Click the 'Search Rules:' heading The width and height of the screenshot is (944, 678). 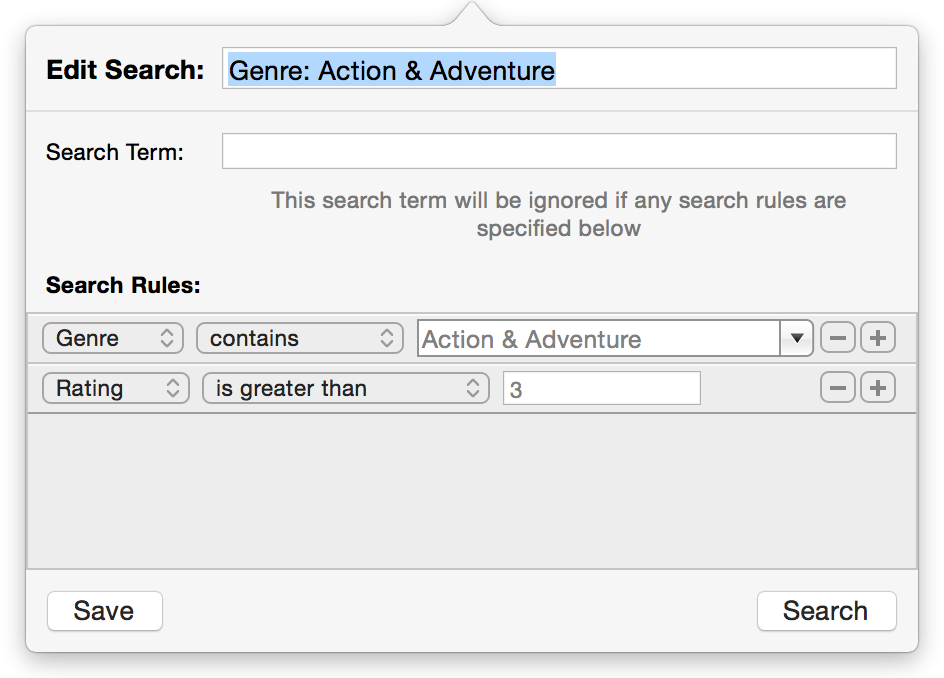pos(123,285)
